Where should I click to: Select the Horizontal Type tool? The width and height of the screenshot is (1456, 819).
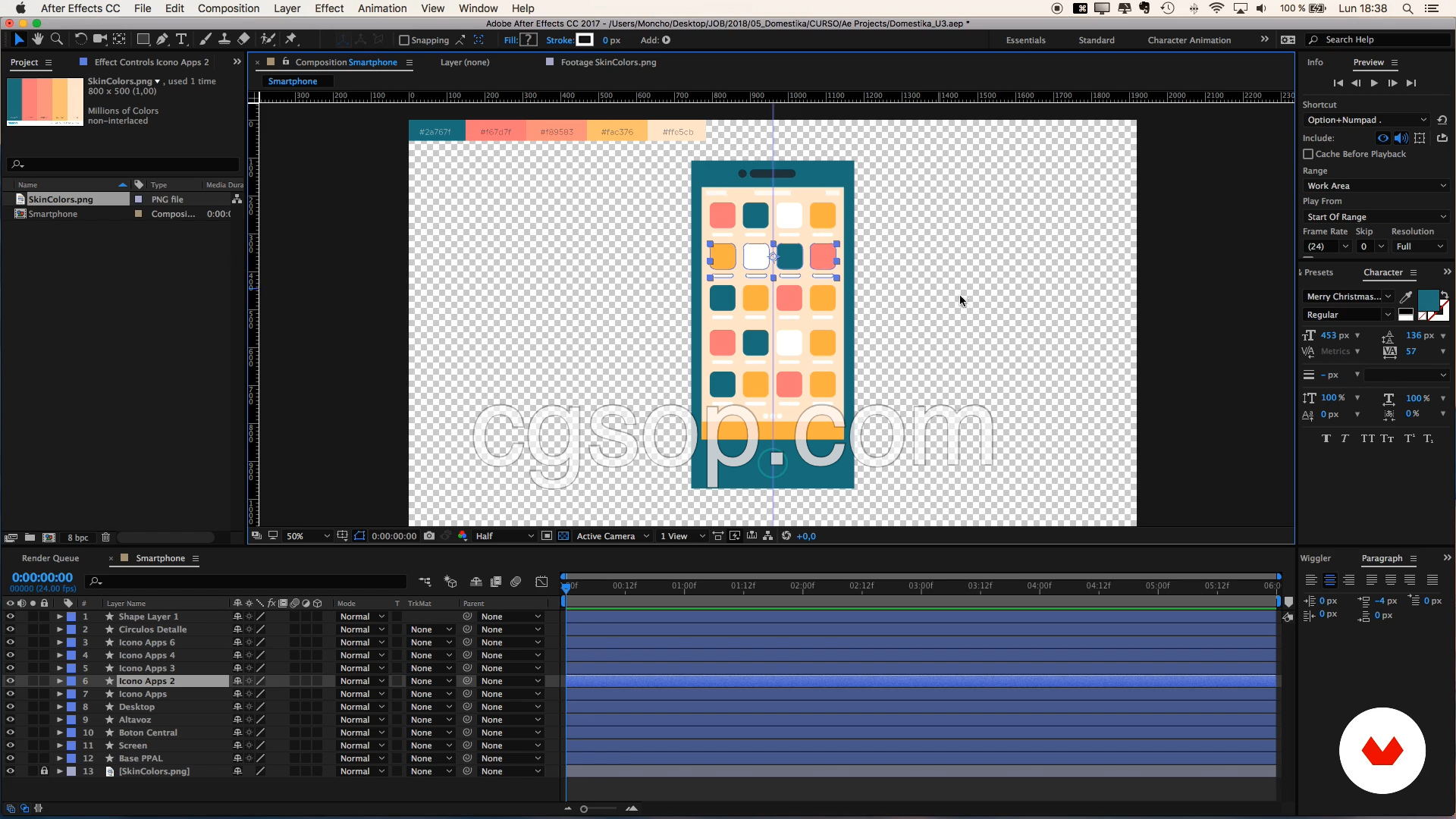pyautogui.click(x=181, y=39)
